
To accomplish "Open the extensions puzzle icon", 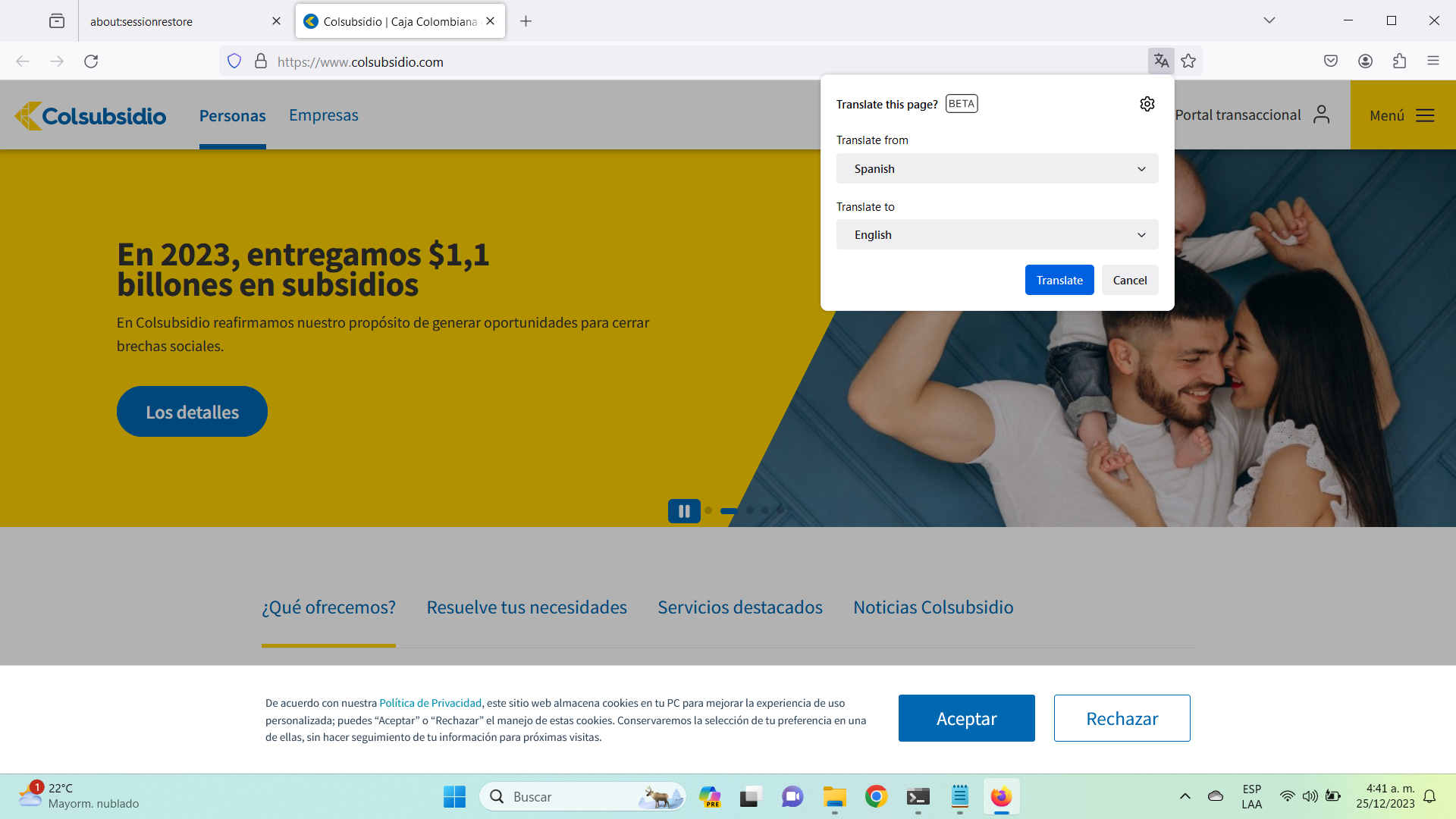I will 1399,61.
